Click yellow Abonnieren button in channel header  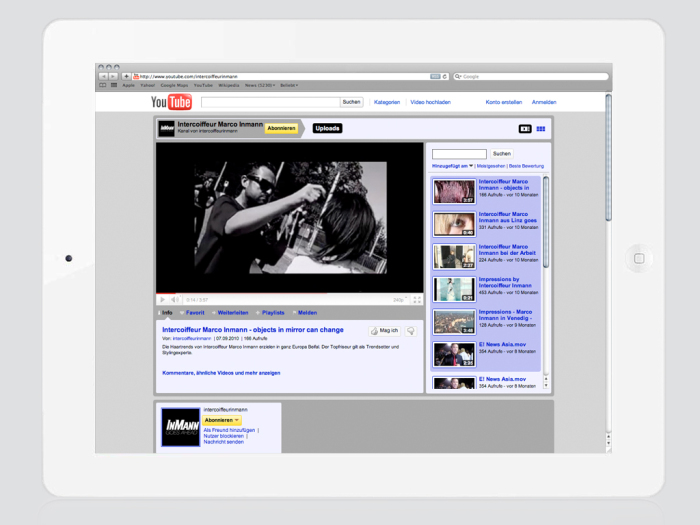pos(281,128)
